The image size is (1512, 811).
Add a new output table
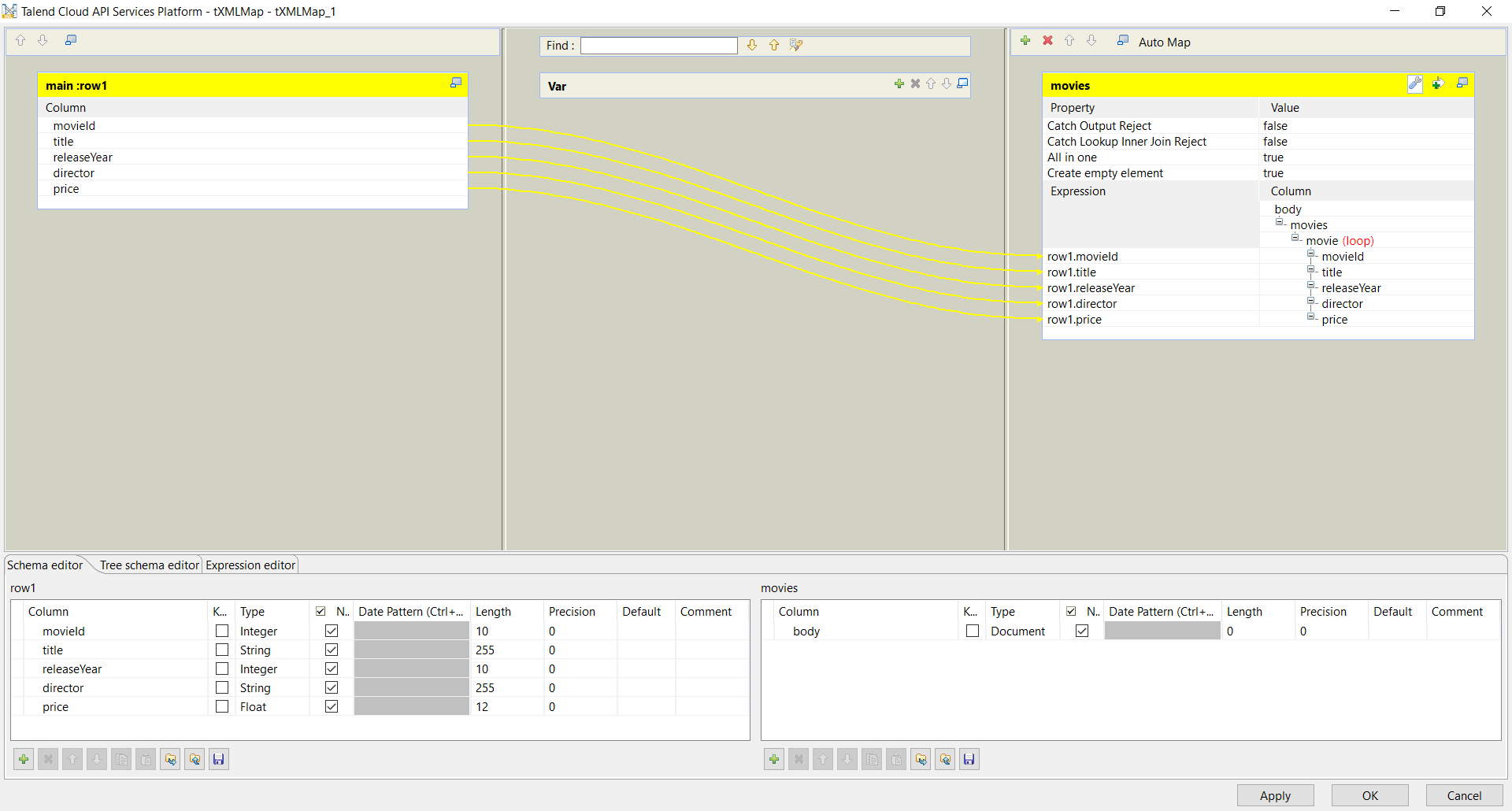pyautogui.click(x=1025, y=41)
